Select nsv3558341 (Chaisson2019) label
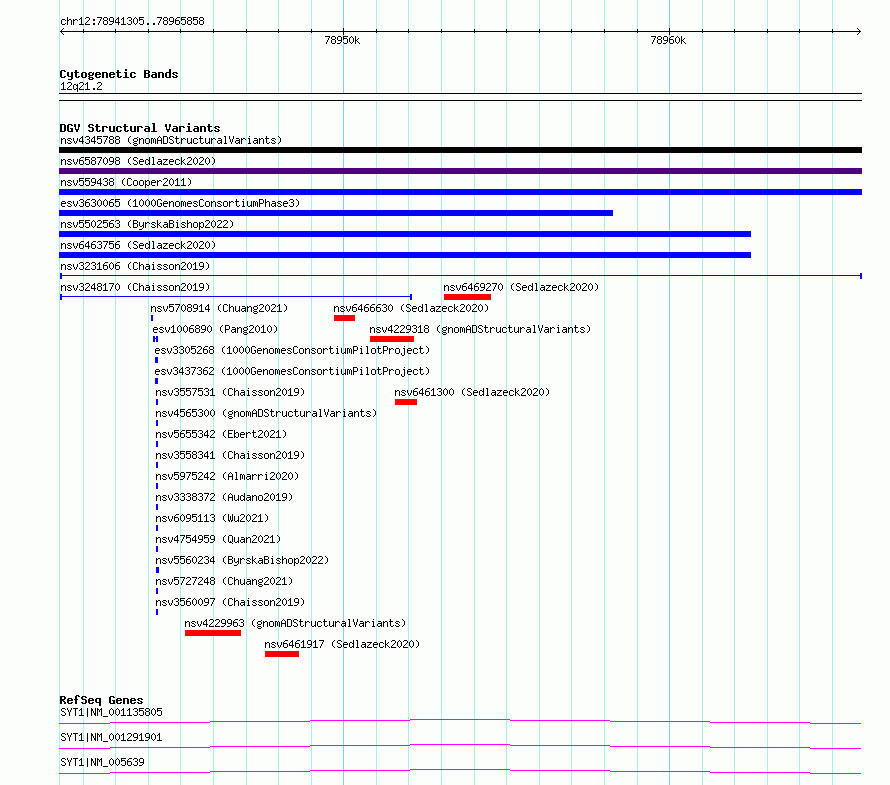Screen dimensions: 890x785 coord(230,455)
